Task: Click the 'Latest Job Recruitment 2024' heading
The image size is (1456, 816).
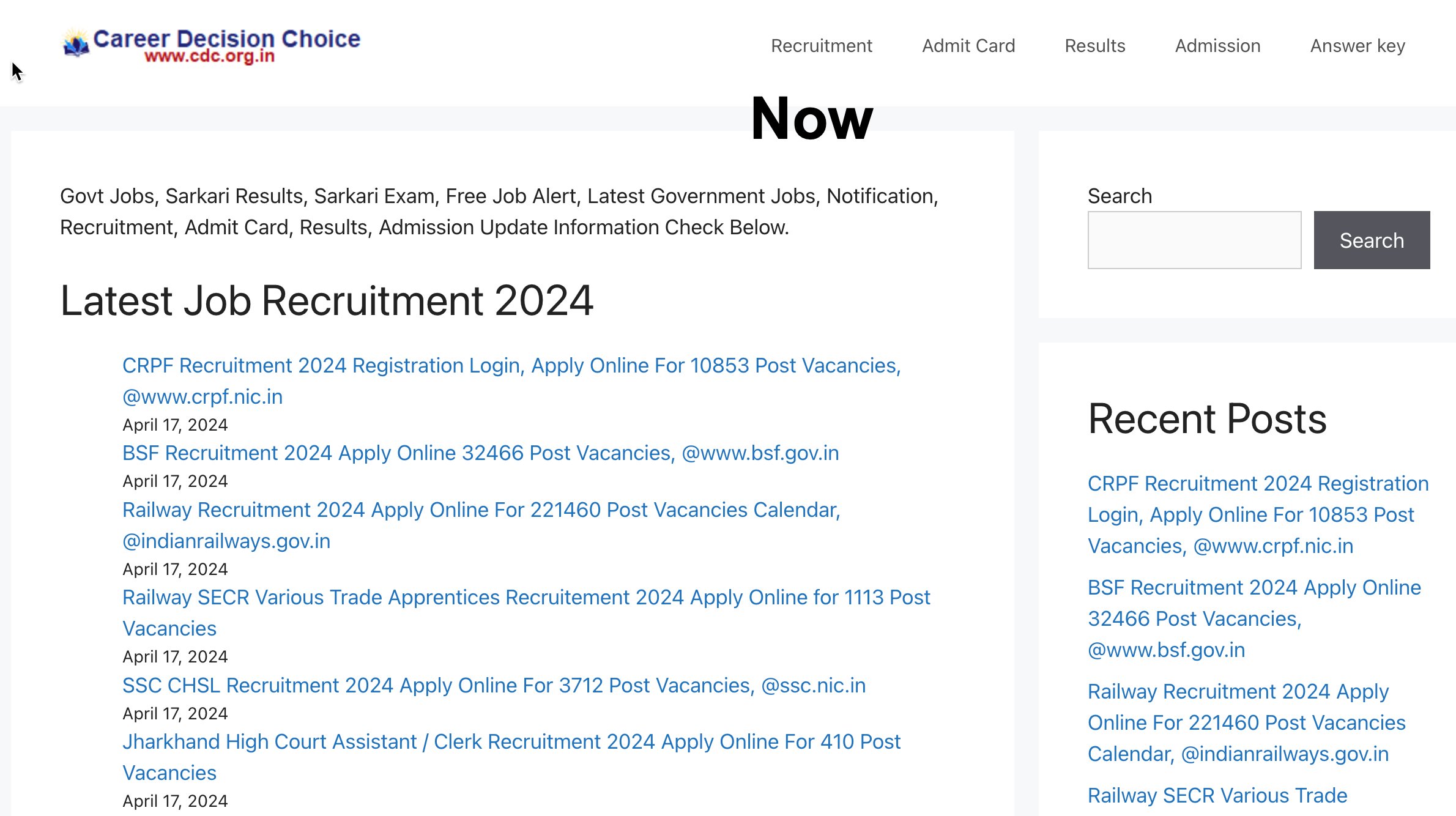Action: 327,300
